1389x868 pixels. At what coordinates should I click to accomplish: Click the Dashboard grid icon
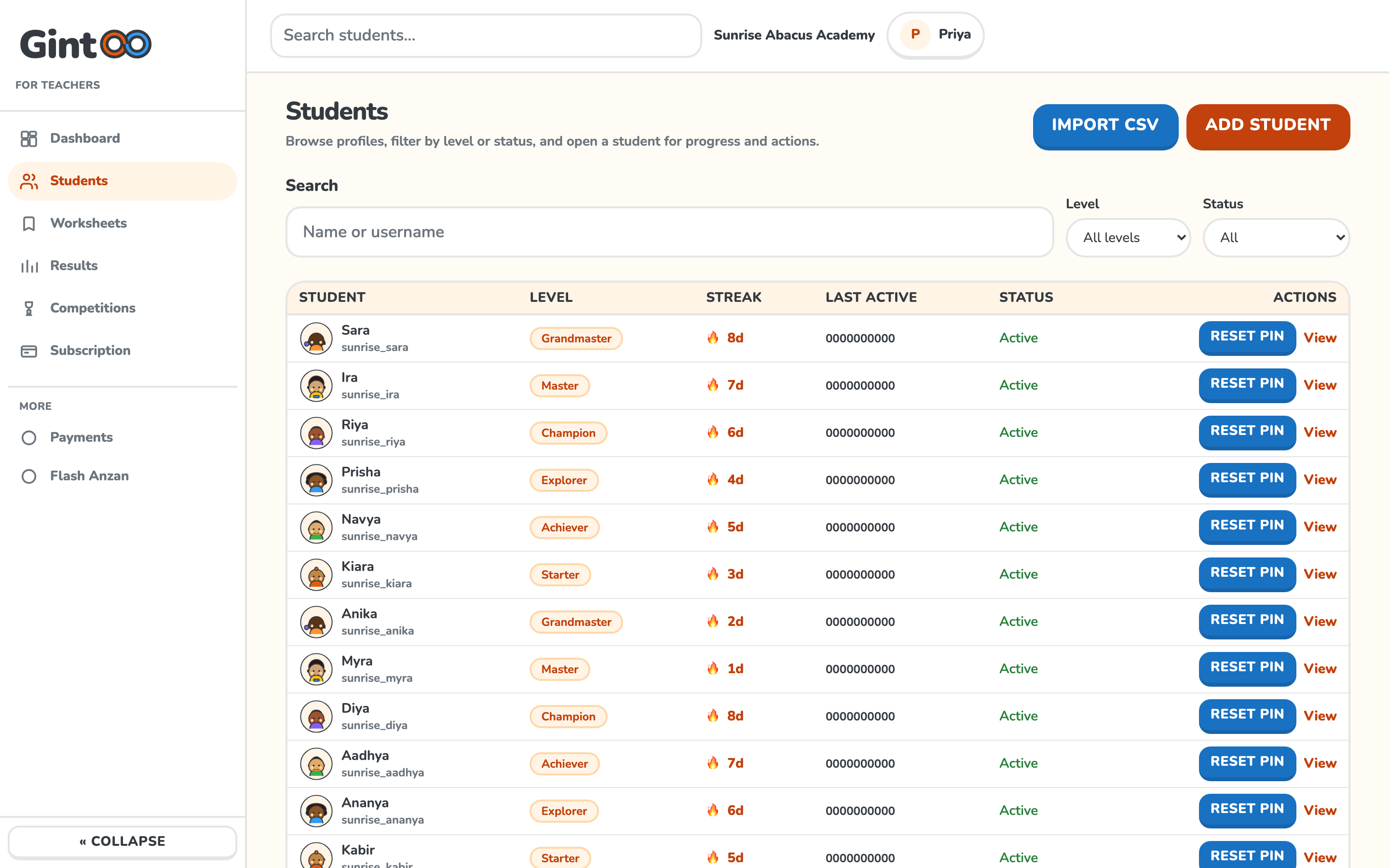[x=29, y=138]
